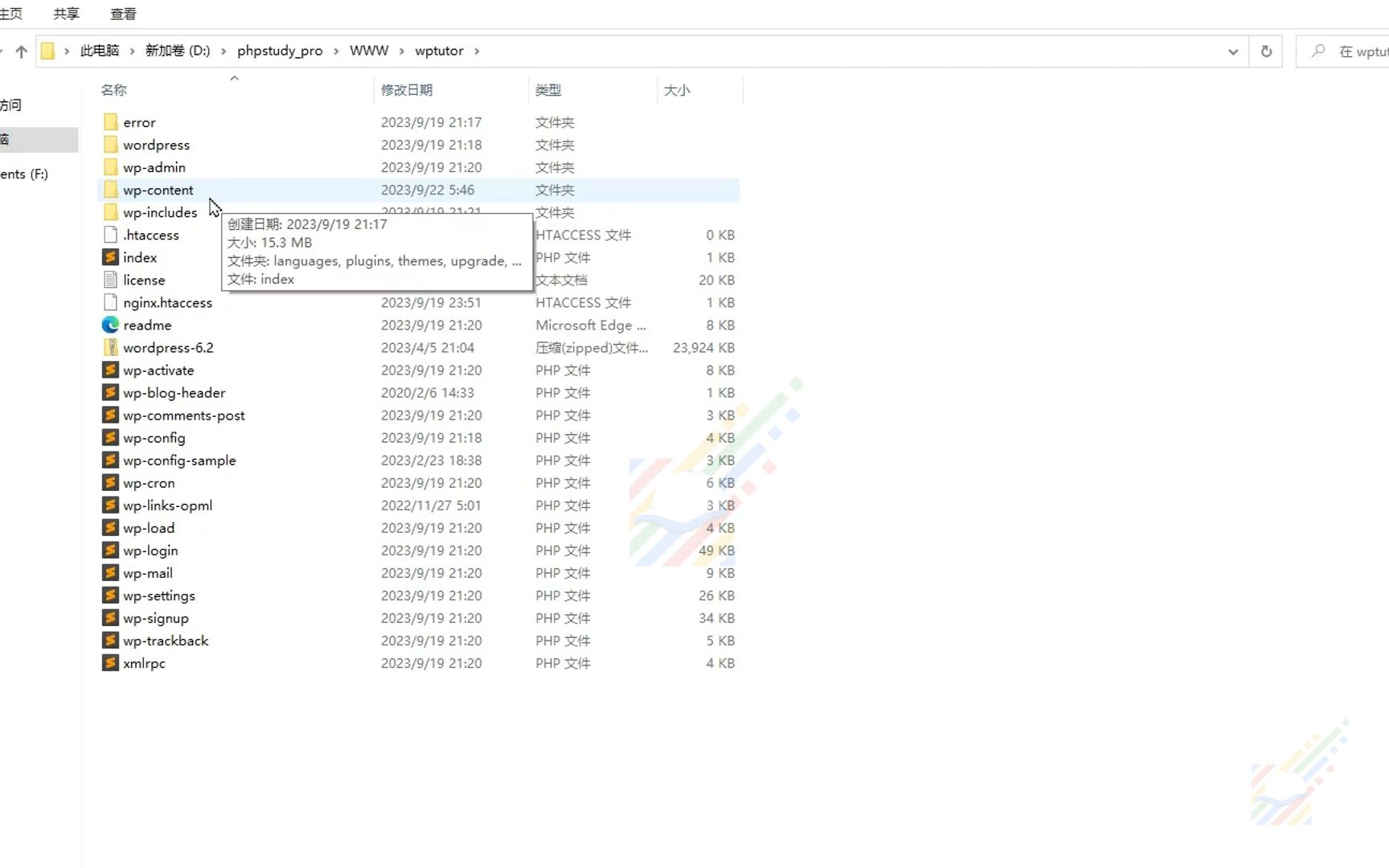
Task: Select the ents (F:) drive in sidebar
Action: [x=24, y=174]
